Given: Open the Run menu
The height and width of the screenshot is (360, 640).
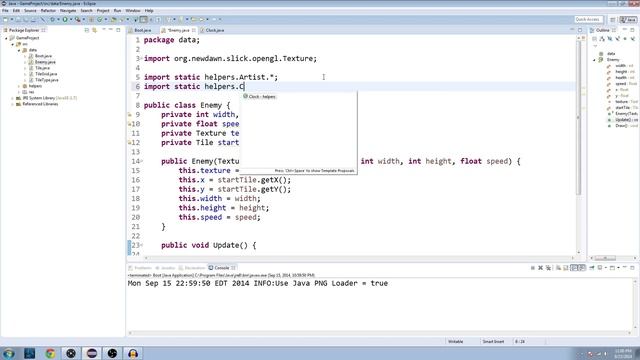Looking at the screenshot, I should (117, 11).
